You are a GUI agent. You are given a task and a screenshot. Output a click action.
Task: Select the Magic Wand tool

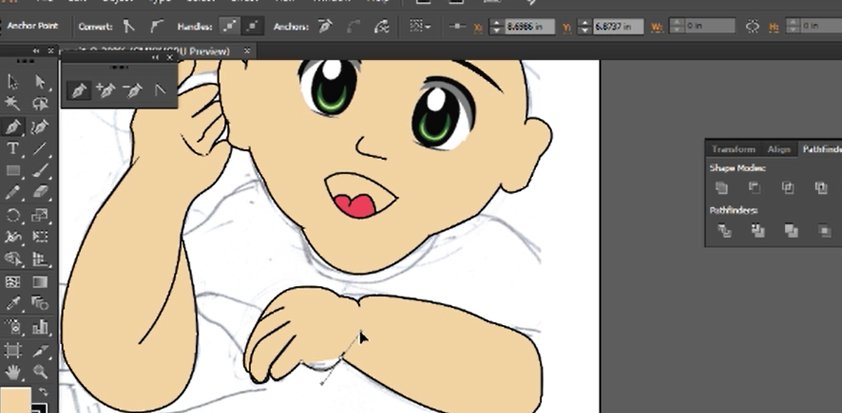[12, 104]
